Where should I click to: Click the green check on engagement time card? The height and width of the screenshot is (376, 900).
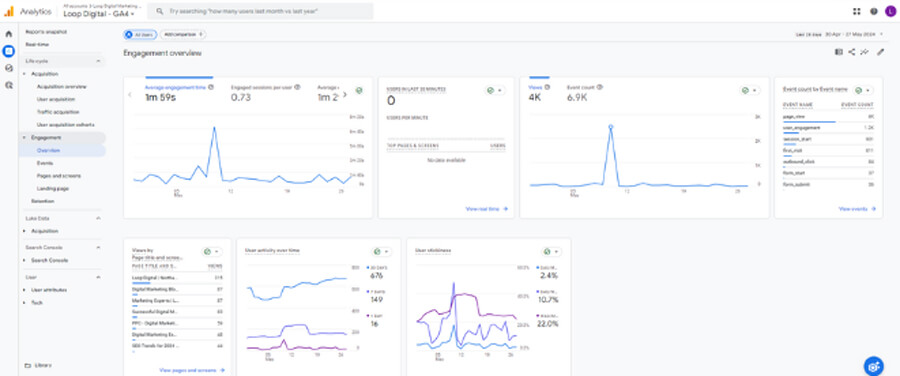click(359, 91)
